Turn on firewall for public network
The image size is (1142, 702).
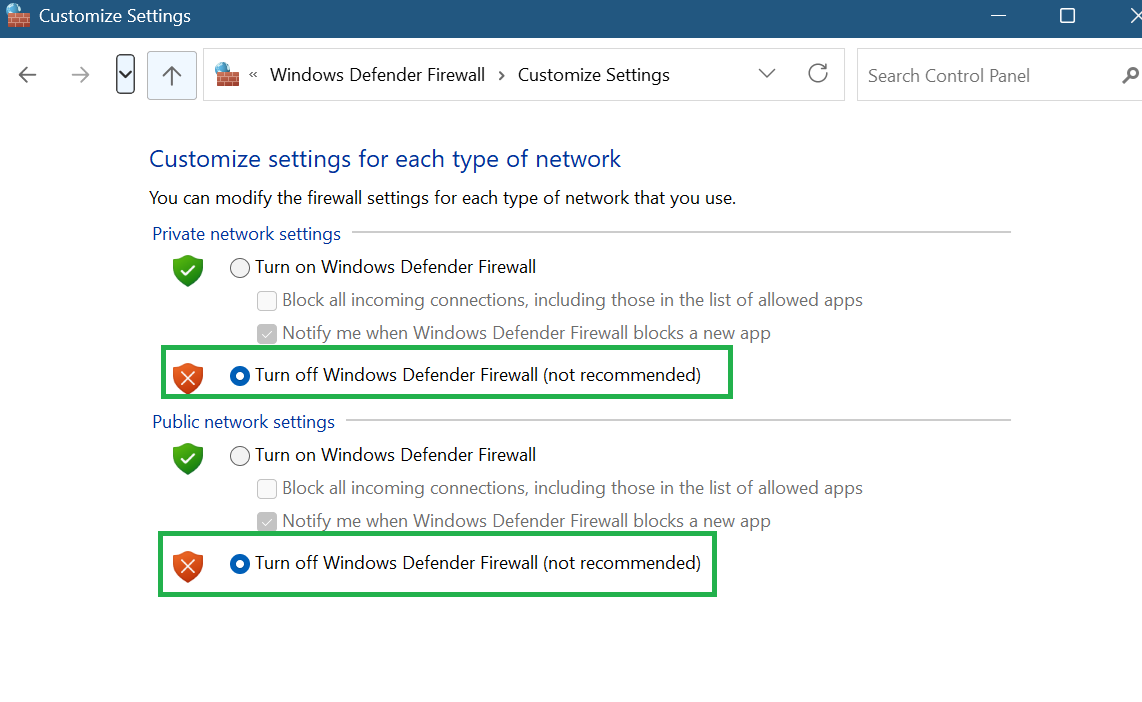tap(240, 456)
